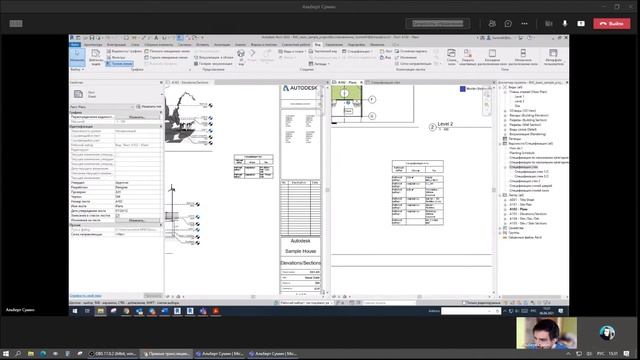
Task: Mute the Teams microphone
Action: (565, 24)
